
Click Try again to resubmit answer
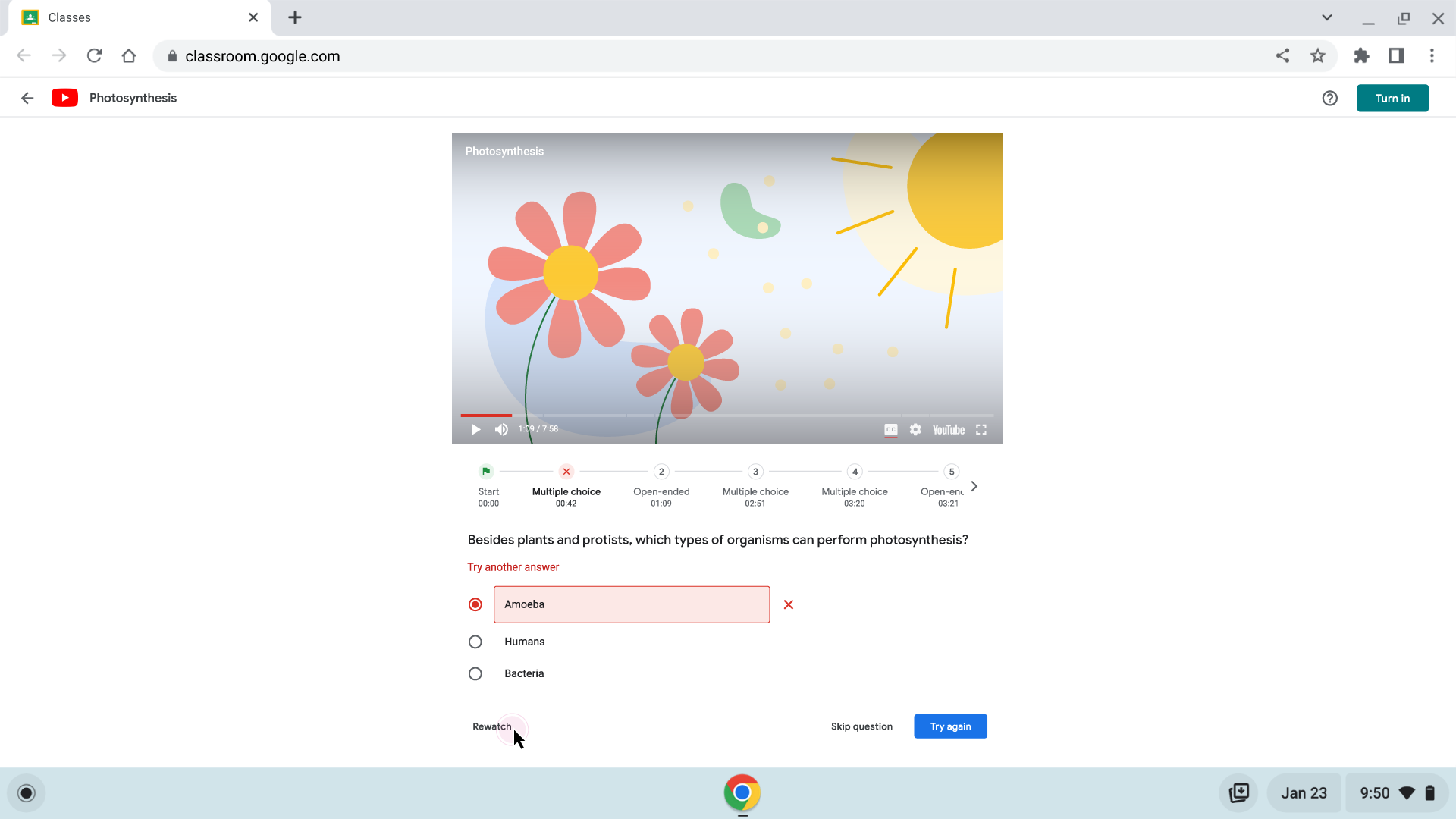950,726
